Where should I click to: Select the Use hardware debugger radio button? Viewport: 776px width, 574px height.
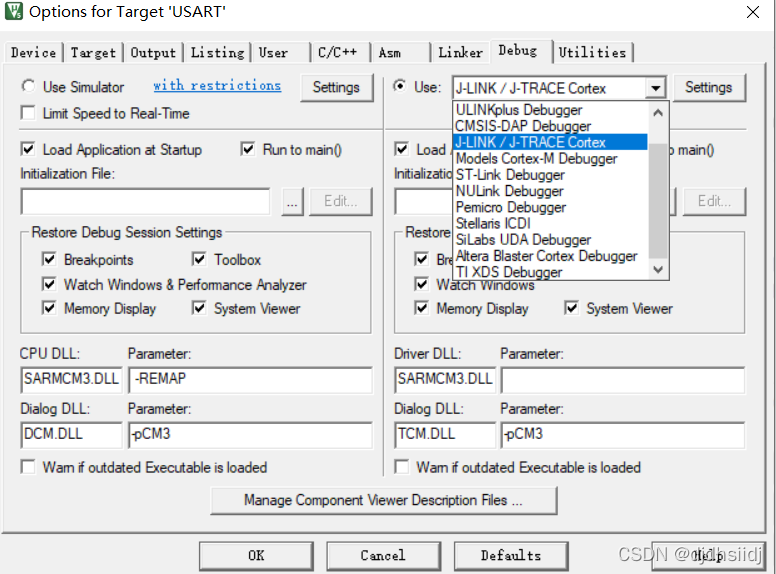[400, 86]
